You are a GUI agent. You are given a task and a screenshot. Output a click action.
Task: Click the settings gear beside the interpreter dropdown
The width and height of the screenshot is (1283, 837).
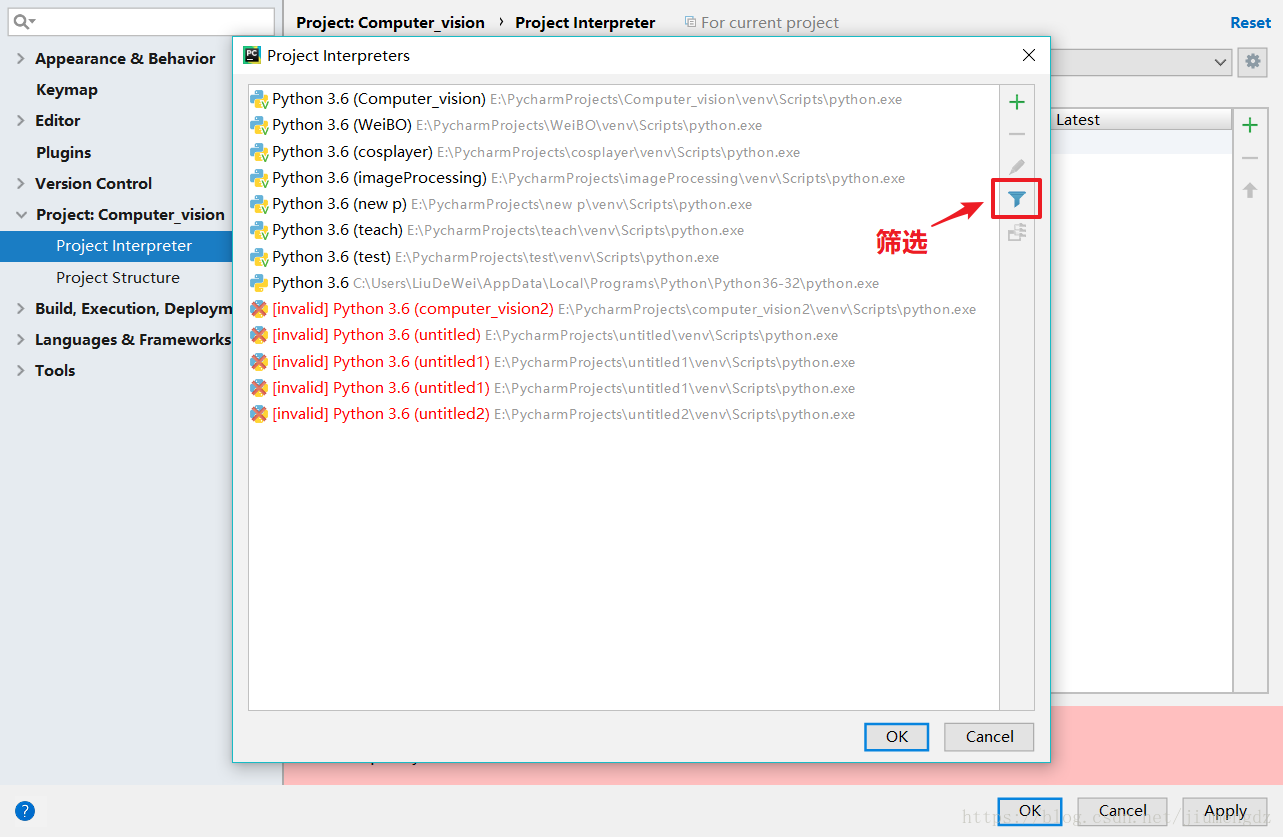(x=1252, y=62)
